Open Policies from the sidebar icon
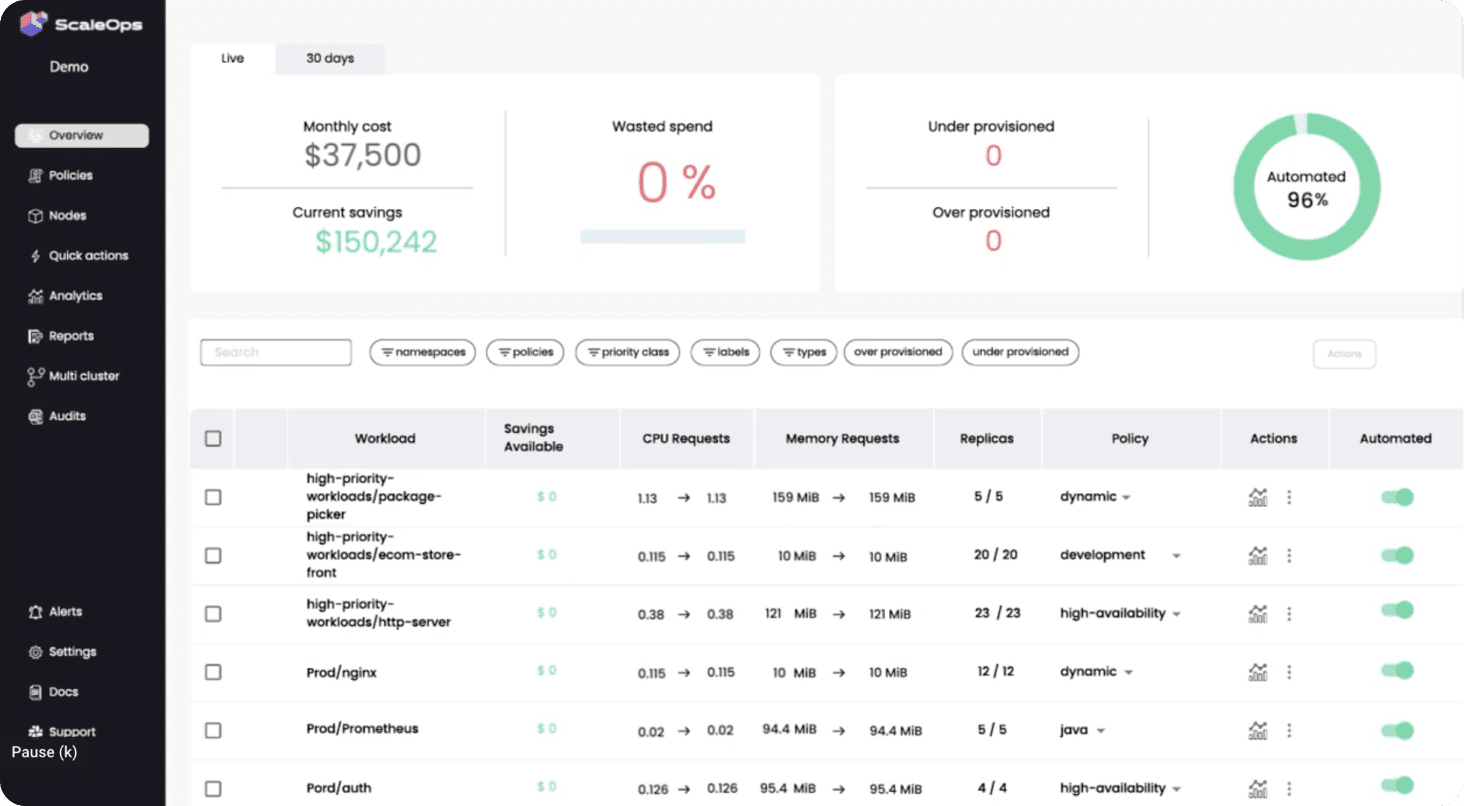 36,176
